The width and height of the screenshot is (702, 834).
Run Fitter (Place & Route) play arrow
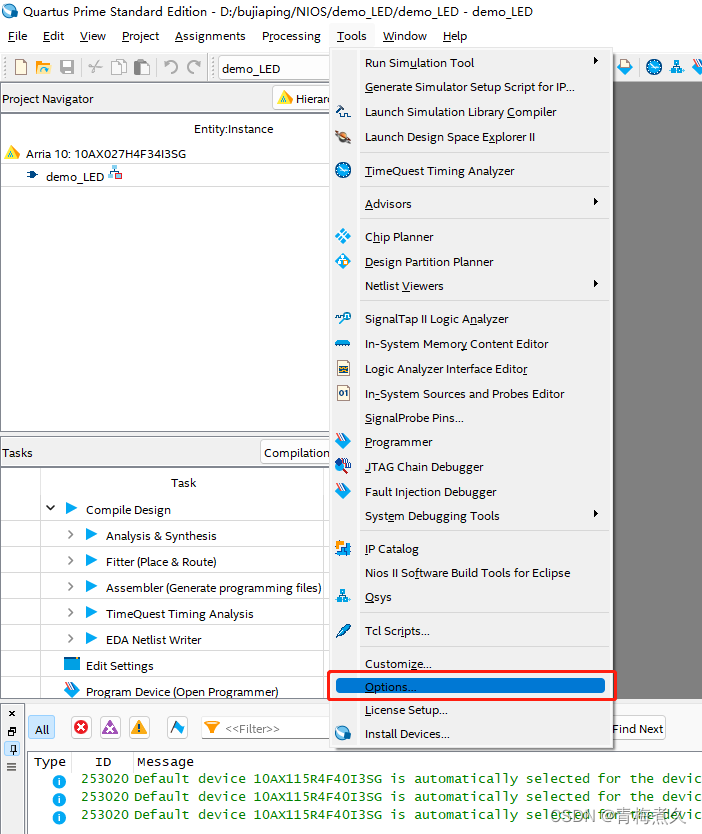point(91,560)
